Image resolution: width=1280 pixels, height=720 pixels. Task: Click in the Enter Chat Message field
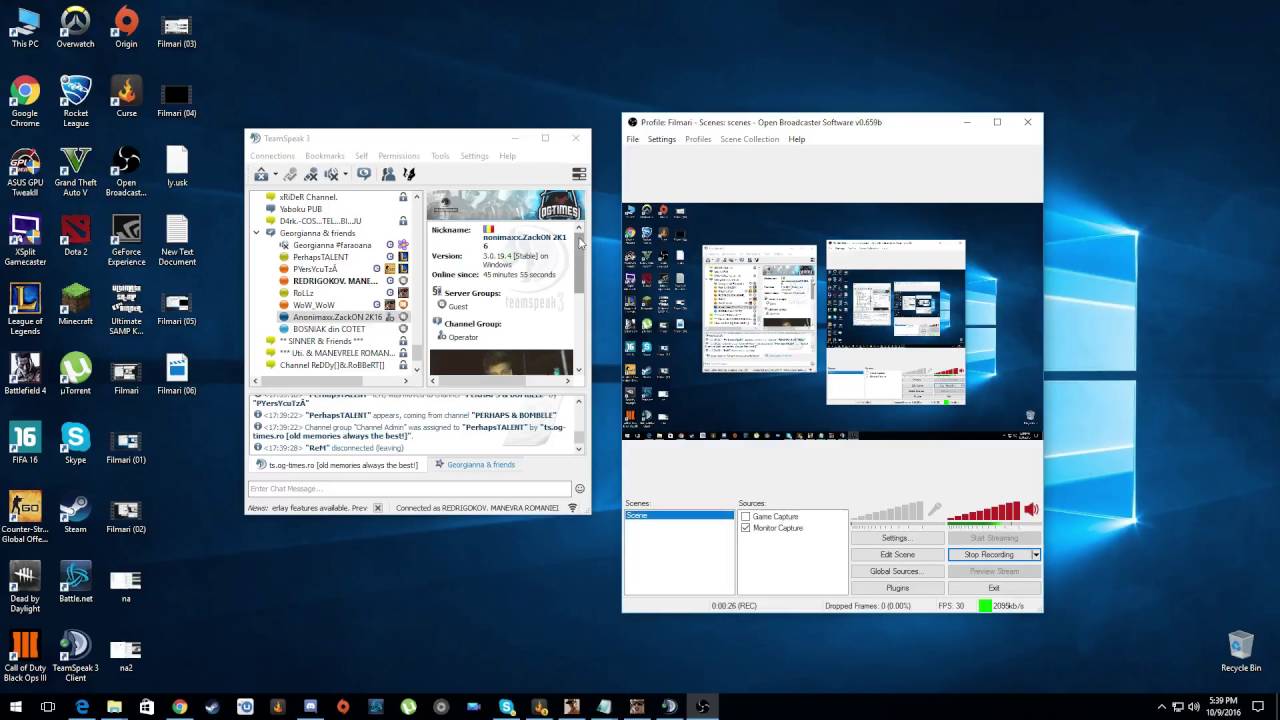click(x=410, y=489)
